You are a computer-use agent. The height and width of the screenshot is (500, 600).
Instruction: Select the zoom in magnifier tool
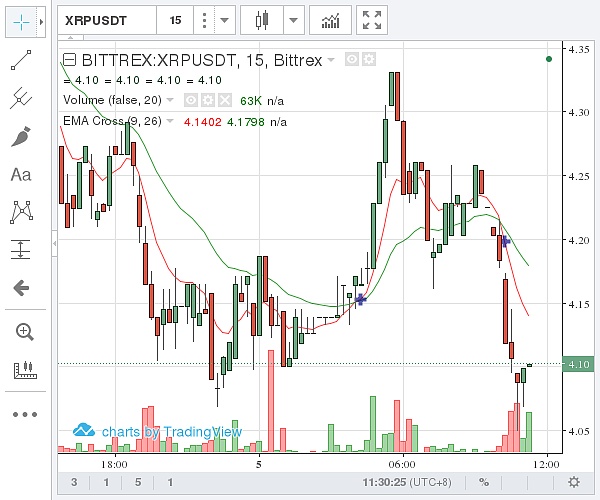point(24,332)
